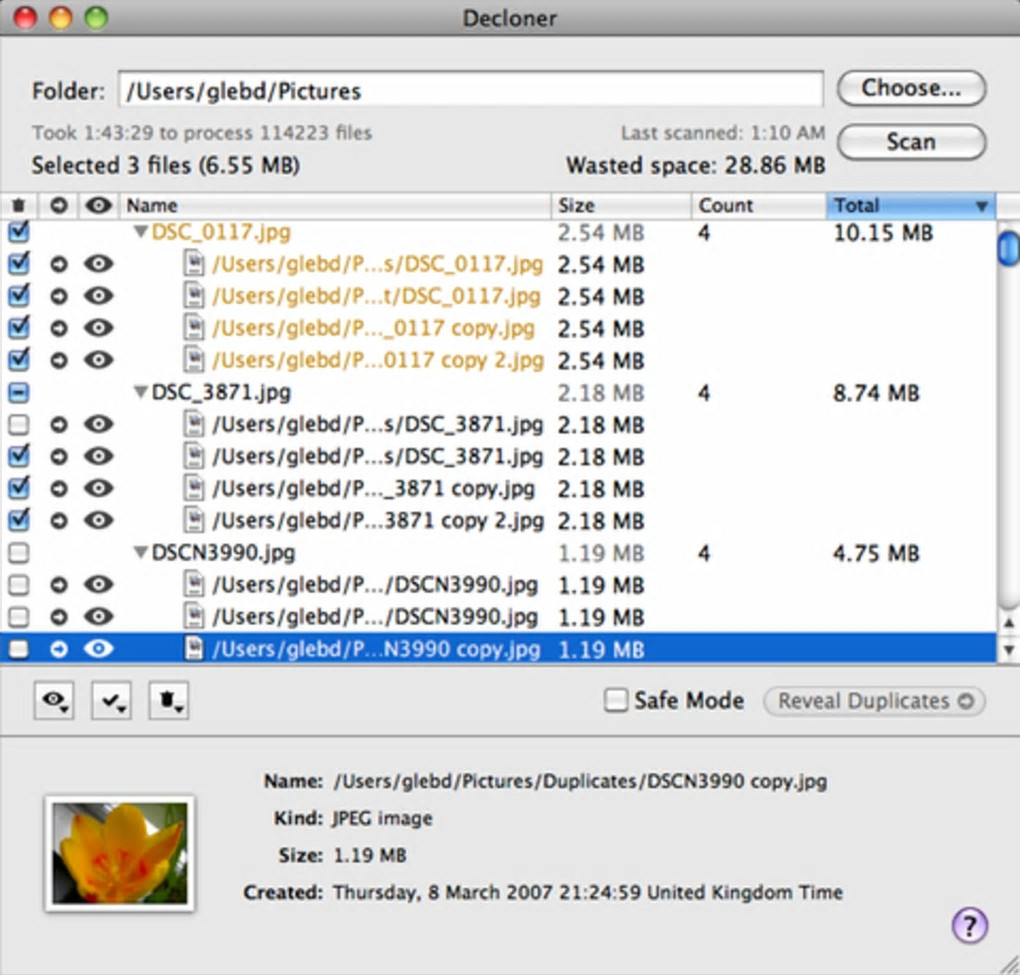This screenshot has width=1020, height=975.
Task: Open the help question mark button
Action: [970, 925]
